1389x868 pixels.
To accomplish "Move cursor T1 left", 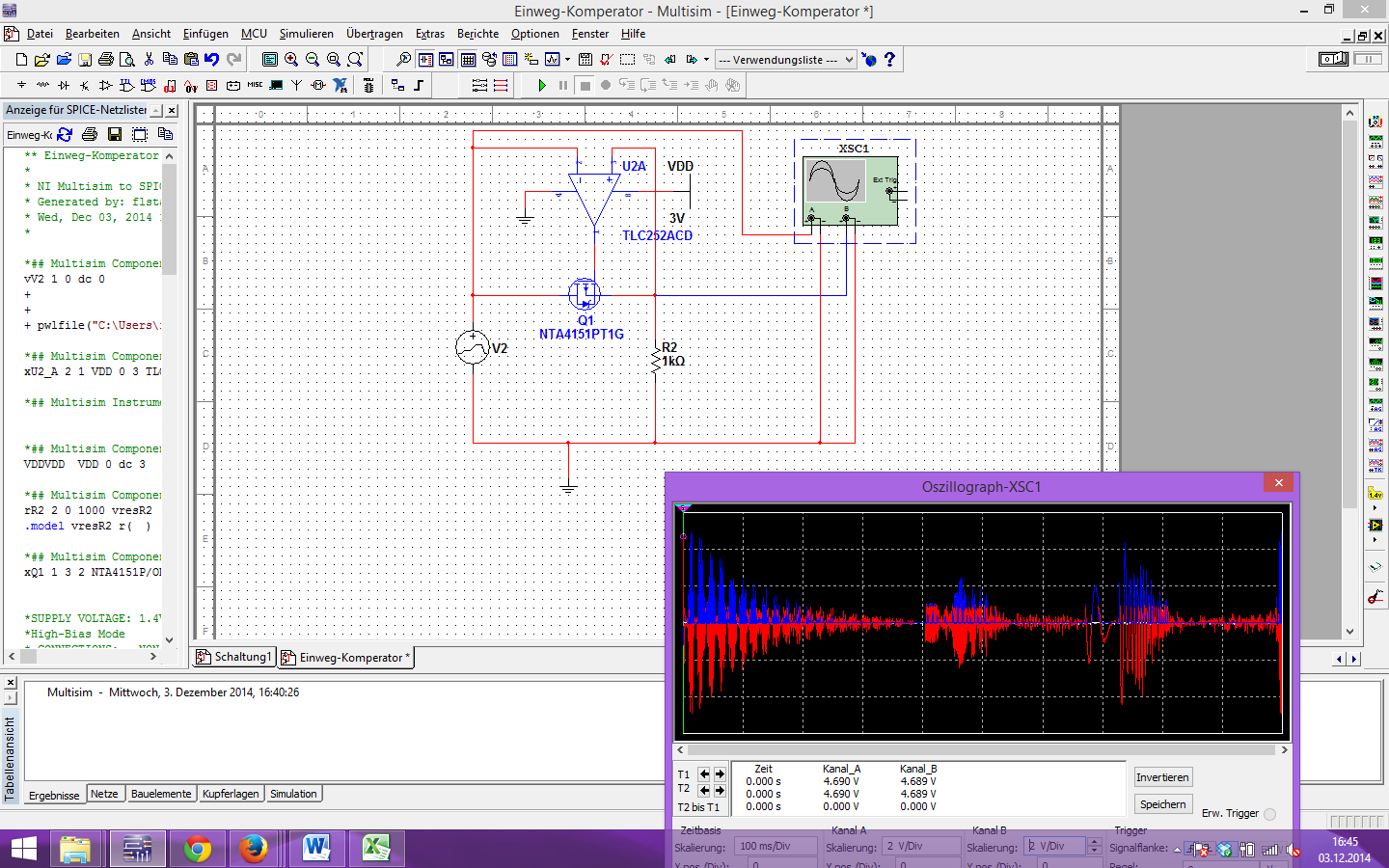I will tap(704, 773).
